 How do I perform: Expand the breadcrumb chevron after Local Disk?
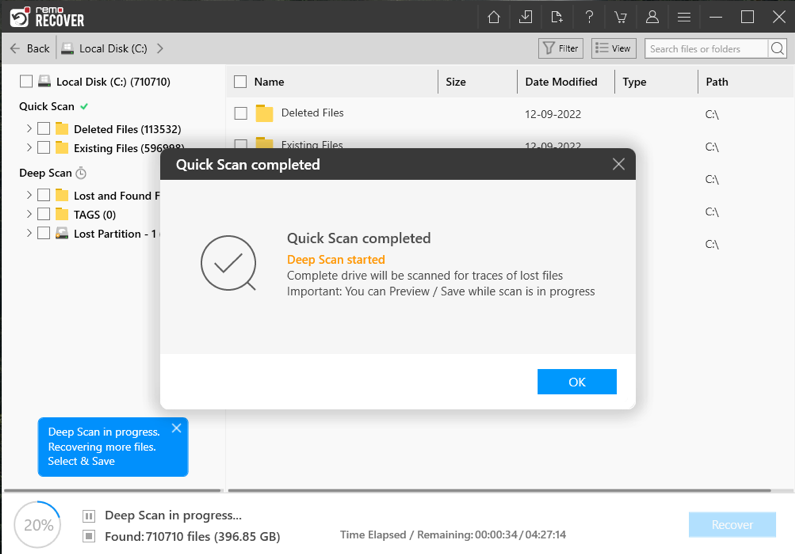(x=160, y=48)
